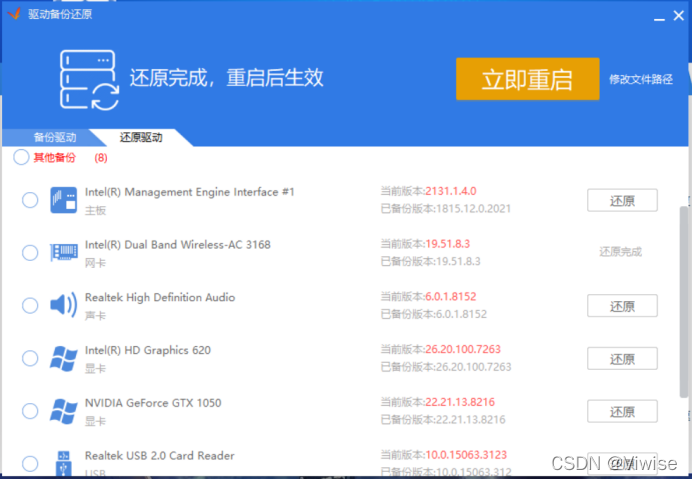This screenshot has width=692, height=480.
Task: Select radio for Realtek USB 2.0 Card Reader
Action: click(30, 464)
